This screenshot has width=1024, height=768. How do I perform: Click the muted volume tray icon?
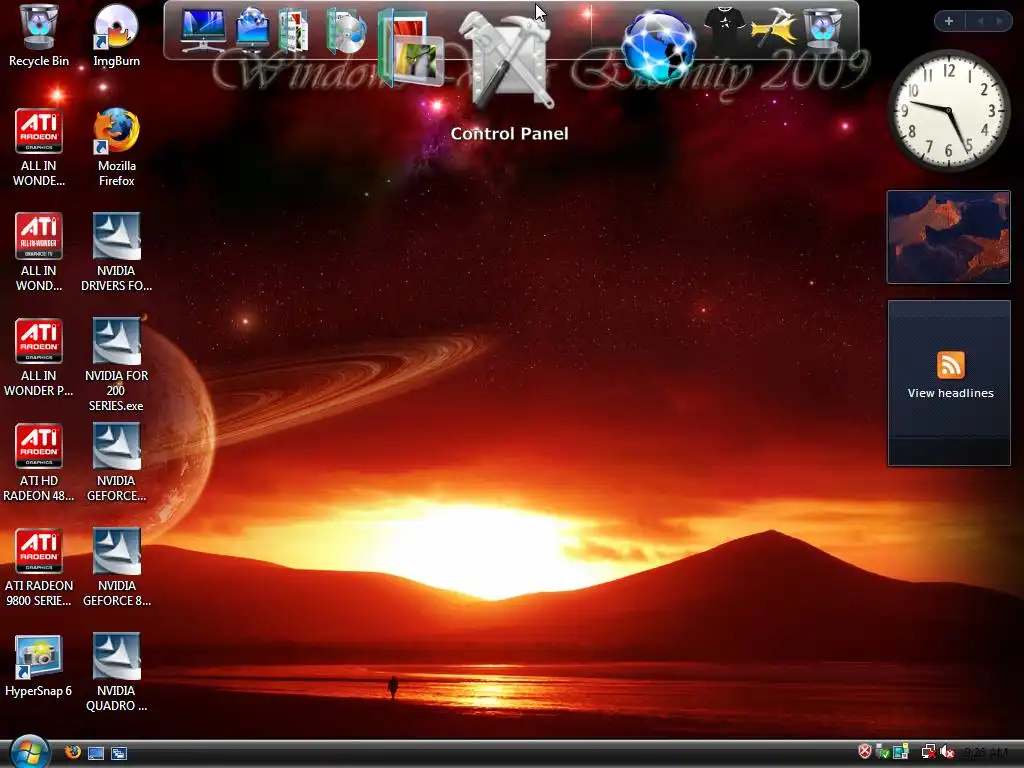point(947,752)
